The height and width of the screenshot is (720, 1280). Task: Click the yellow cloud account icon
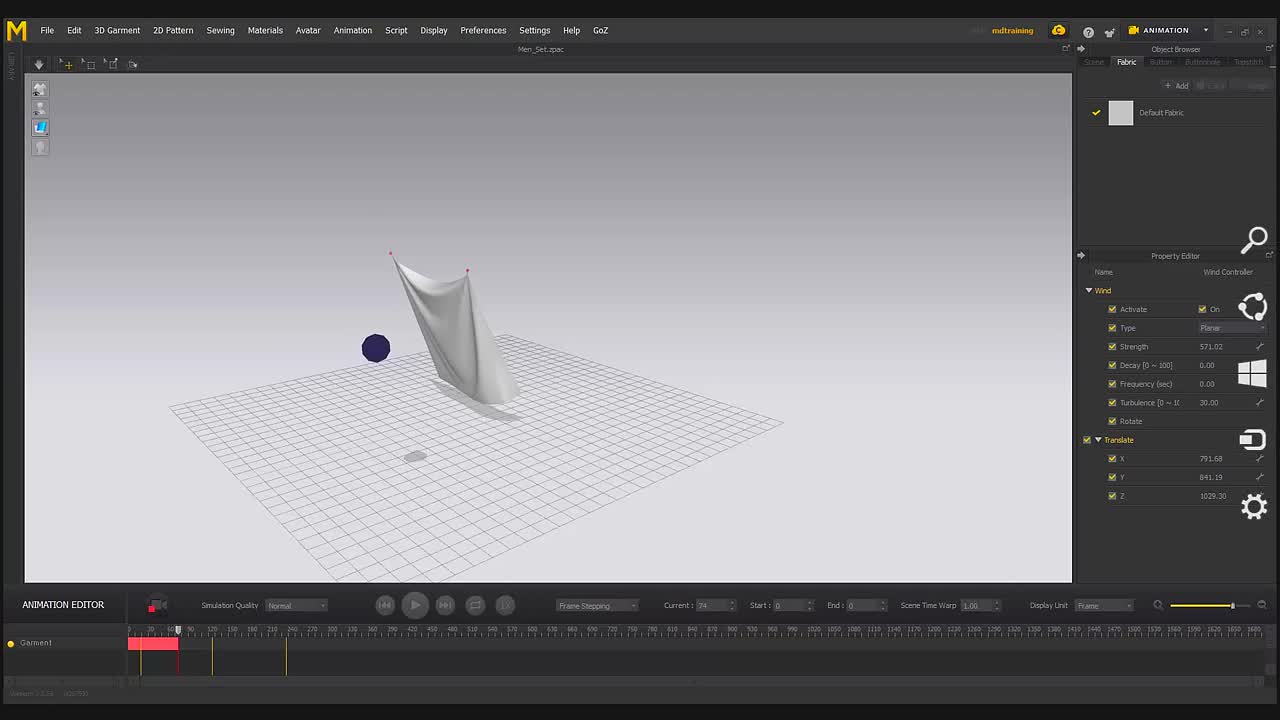(x=1058, y=31)
